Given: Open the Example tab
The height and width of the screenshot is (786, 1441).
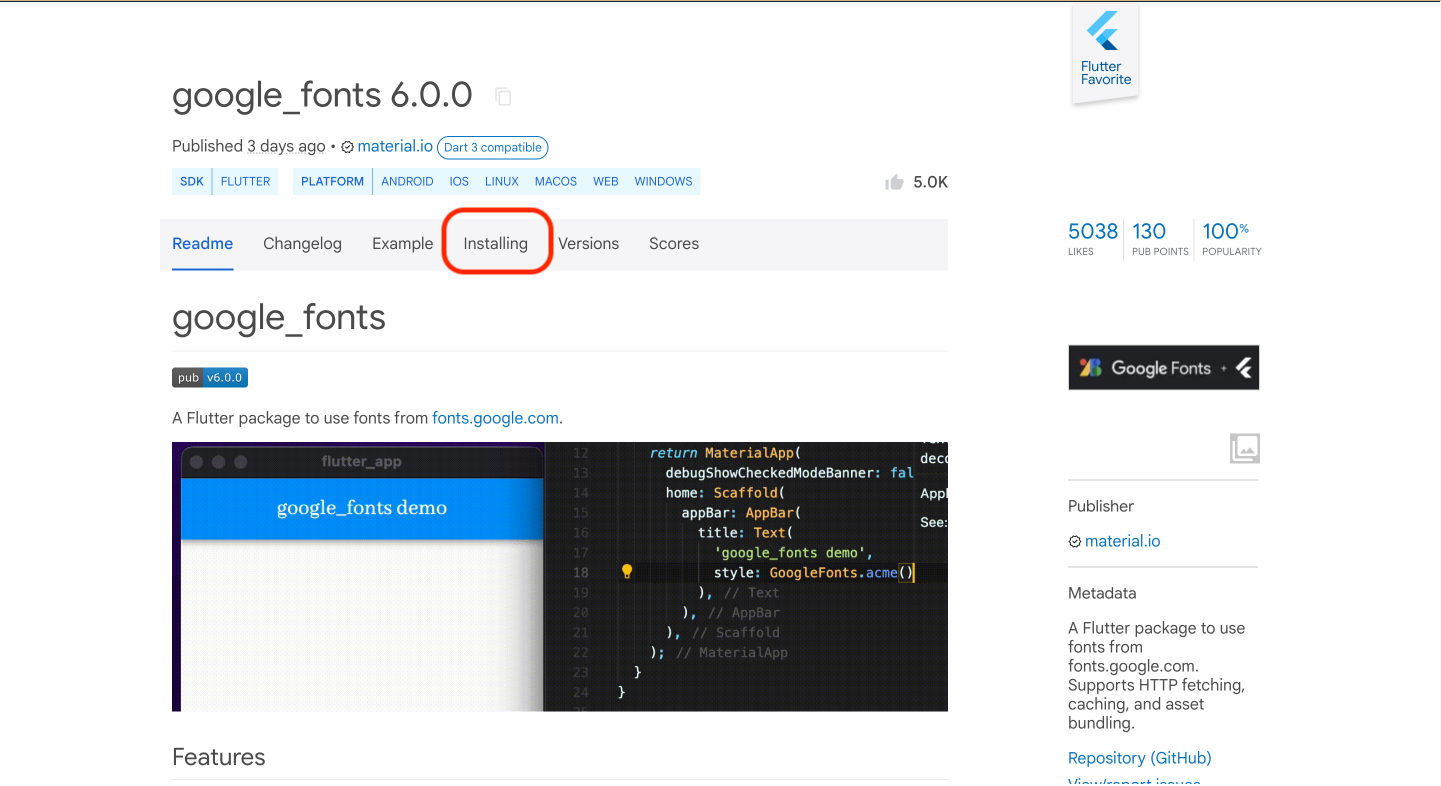Looking at the screenshot, I should click(402, 244).
